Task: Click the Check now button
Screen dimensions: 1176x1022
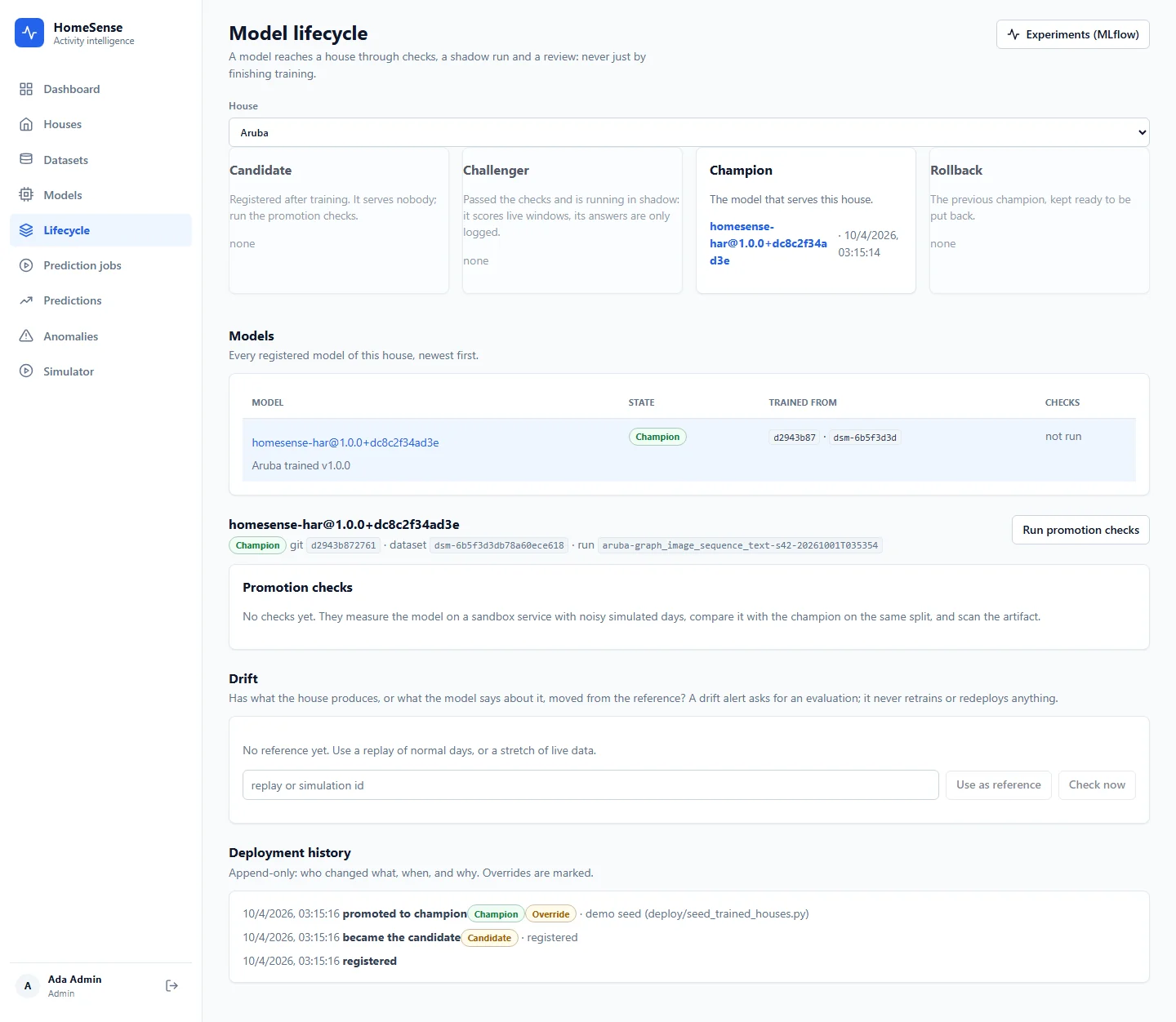Action: (x=1097, y=785)
